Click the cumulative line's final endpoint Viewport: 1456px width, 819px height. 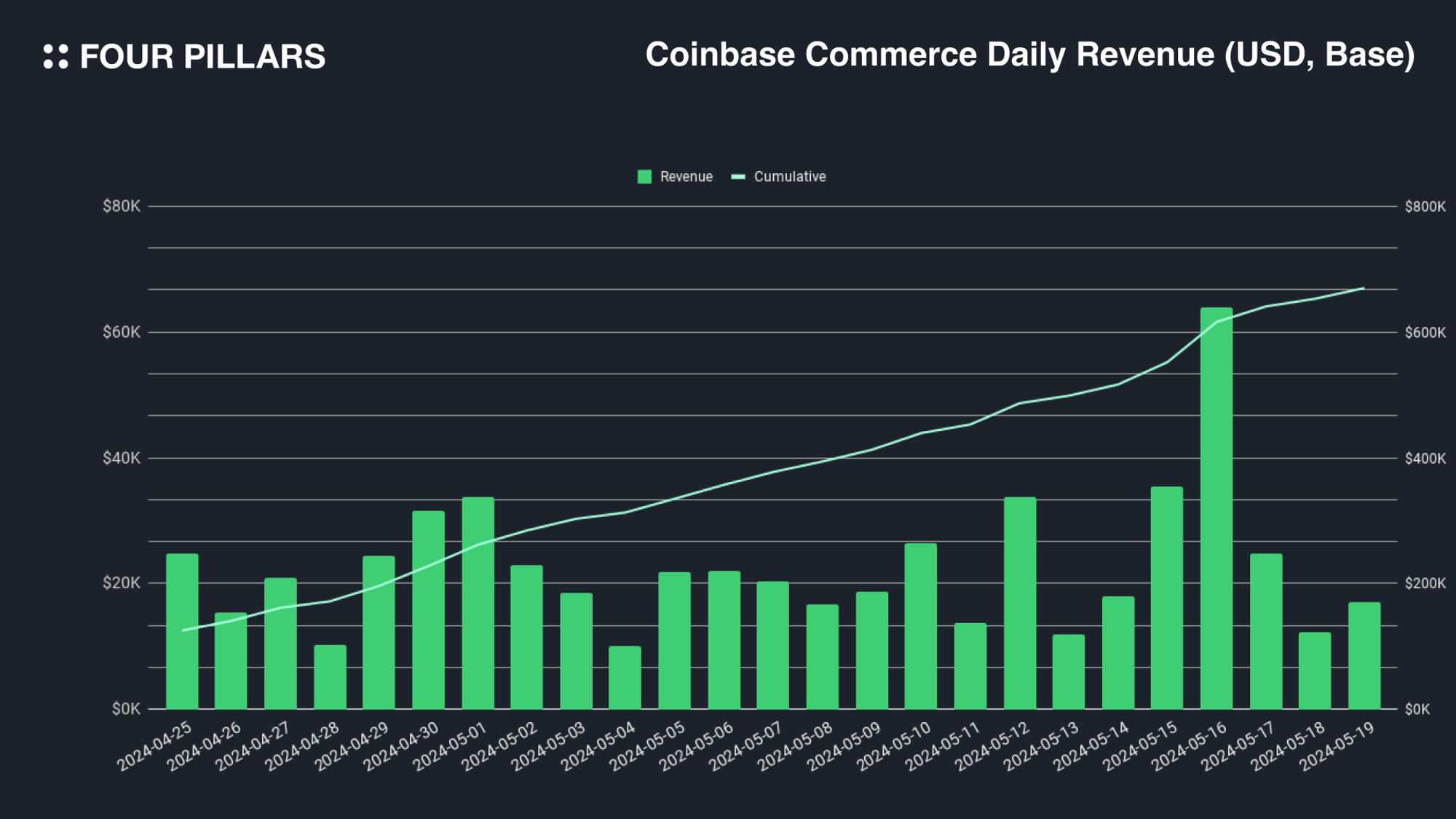pos(1364,288)
